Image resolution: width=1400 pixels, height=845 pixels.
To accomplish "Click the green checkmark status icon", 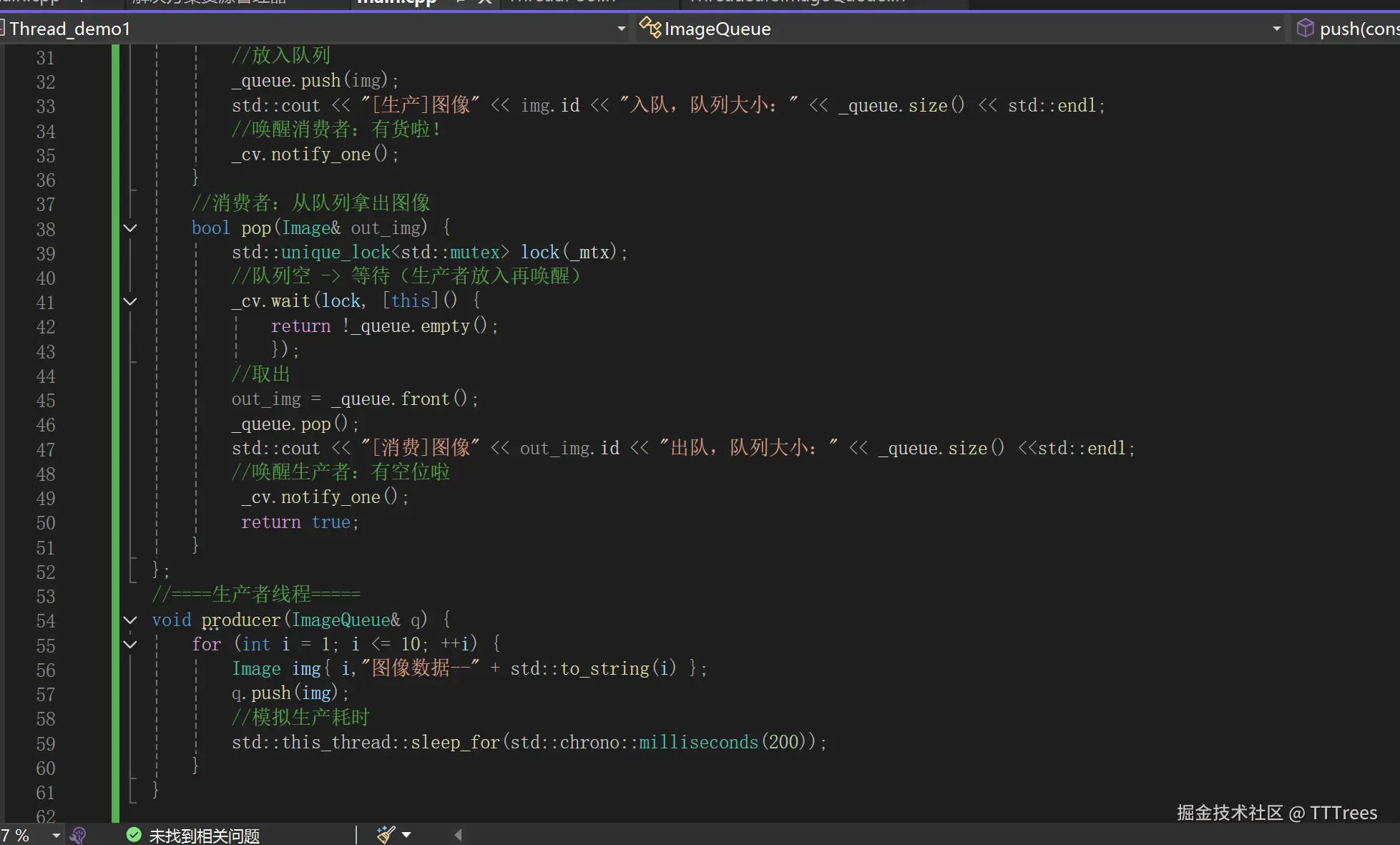I will (x=134, y=835).
